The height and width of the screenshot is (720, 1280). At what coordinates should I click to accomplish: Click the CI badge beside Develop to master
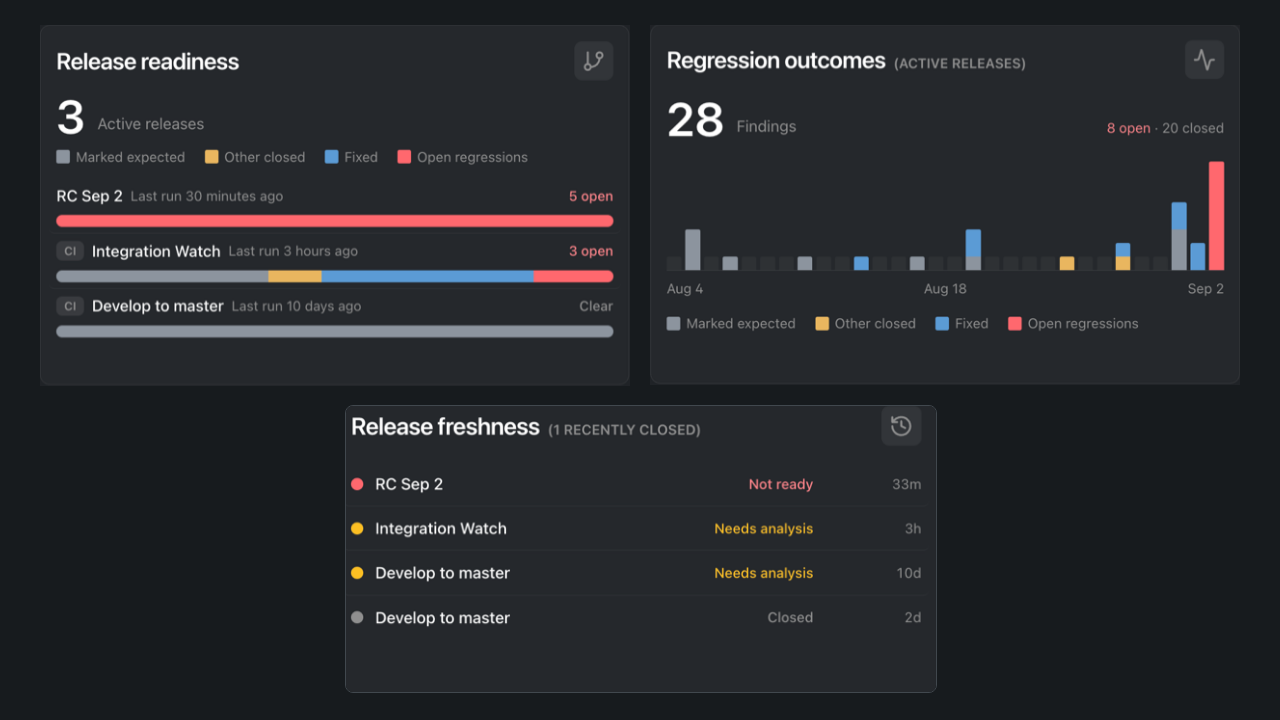tap(70, 306)
